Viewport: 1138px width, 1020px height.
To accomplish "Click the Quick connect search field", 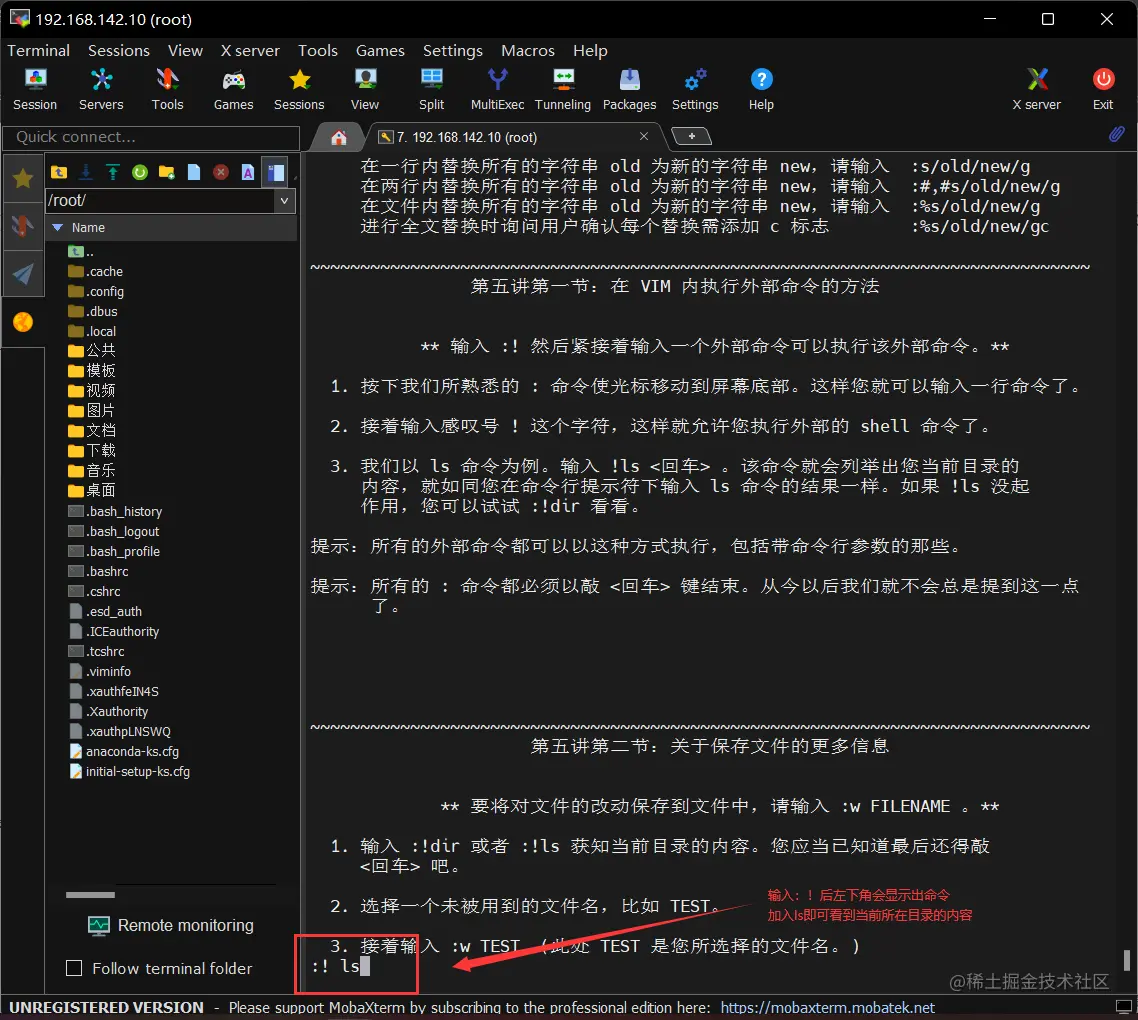I will pos(151,137).
